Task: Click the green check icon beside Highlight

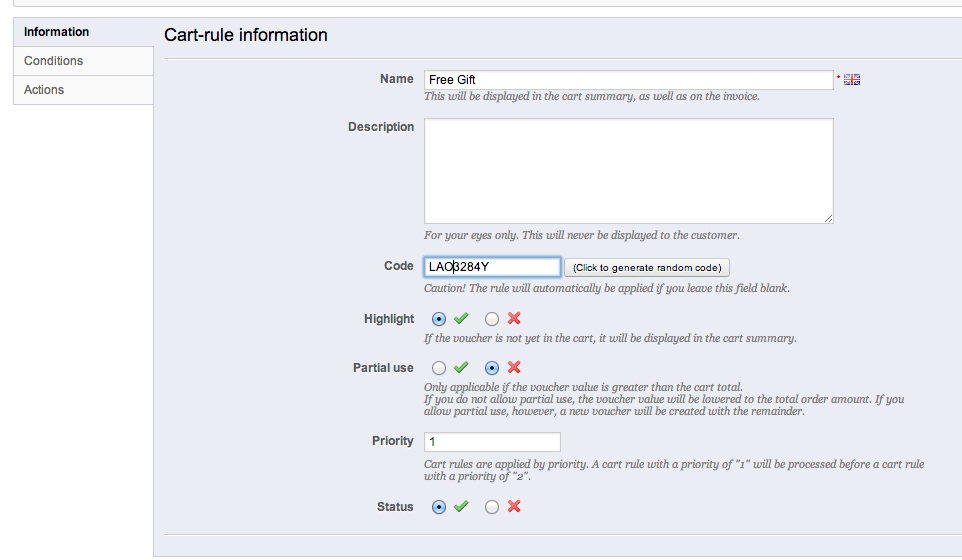Action: 461,319
